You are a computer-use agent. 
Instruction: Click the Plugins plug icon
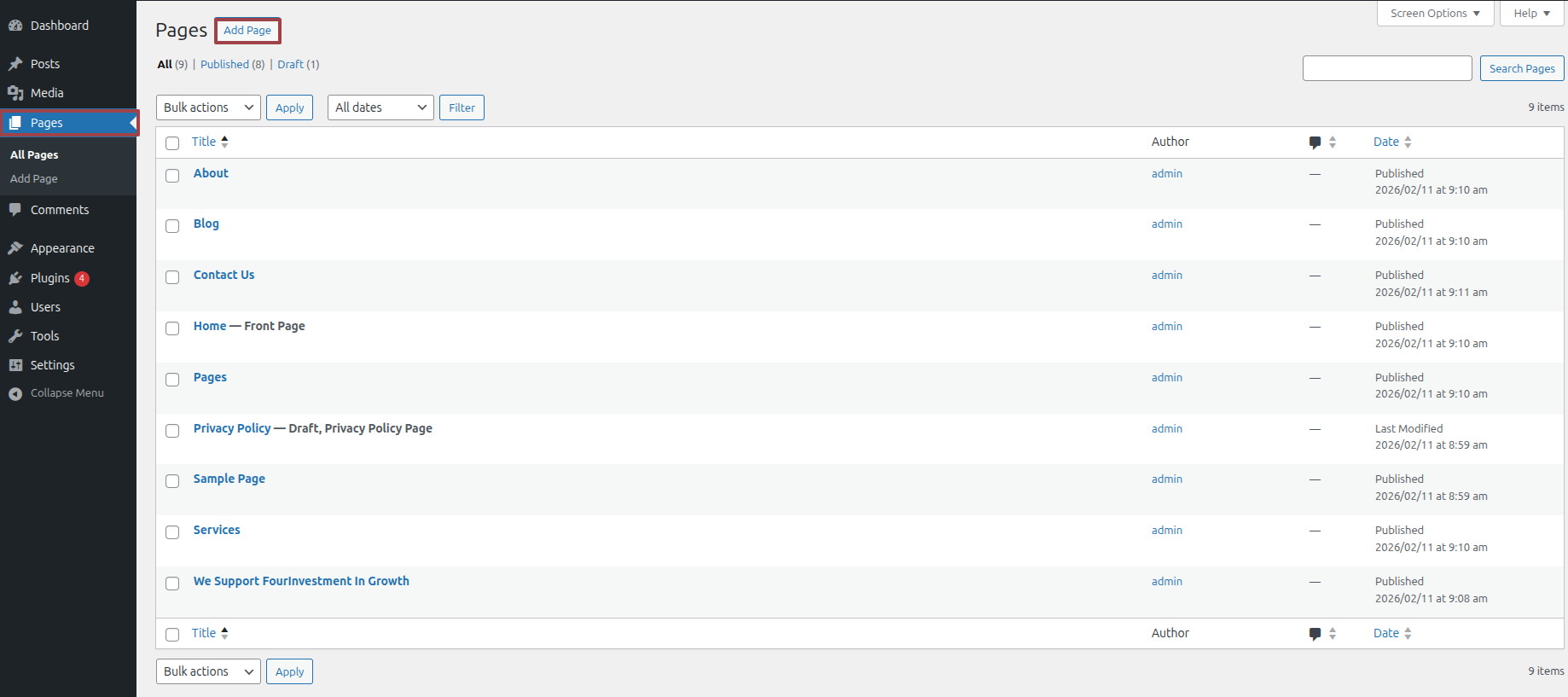pos(15,278)
